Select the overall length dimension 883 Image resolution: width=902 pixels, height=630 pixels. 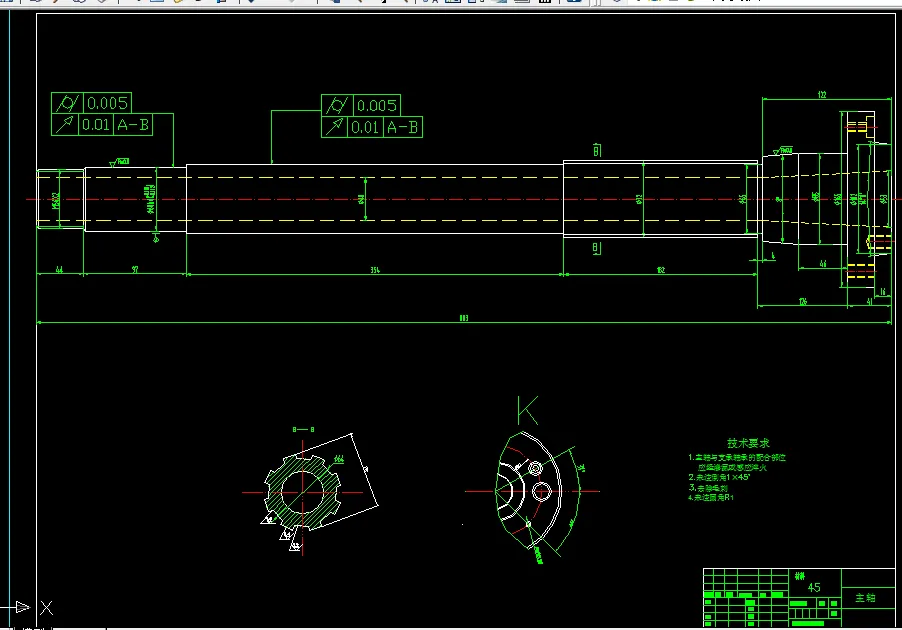(x=464, y=318)
